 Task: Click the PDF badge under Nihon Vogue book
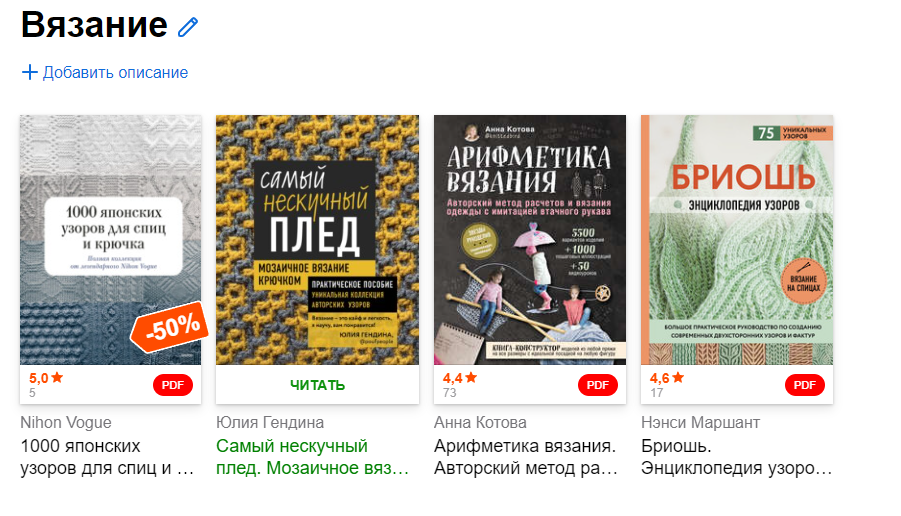(172, 385)
